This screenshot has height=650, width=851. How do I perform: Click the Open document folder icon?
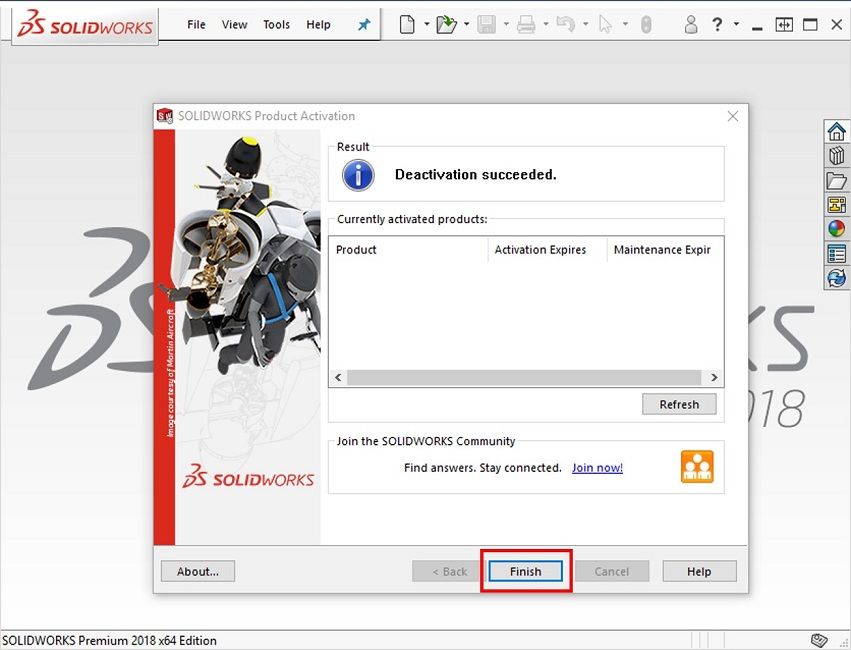click(445, 25)
